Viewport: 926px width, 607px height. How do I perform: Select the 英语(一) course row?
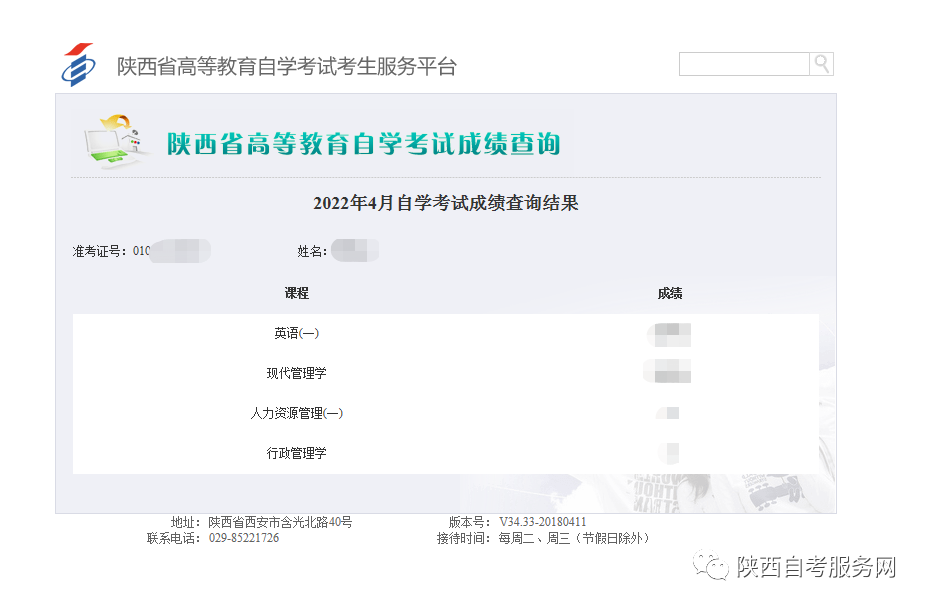point(446,334)
